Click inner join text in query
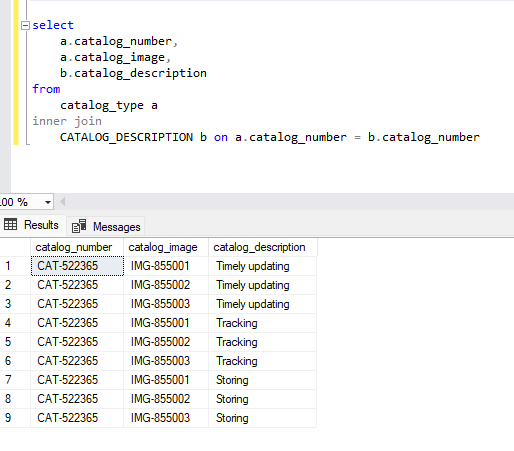 click(67, 121)
